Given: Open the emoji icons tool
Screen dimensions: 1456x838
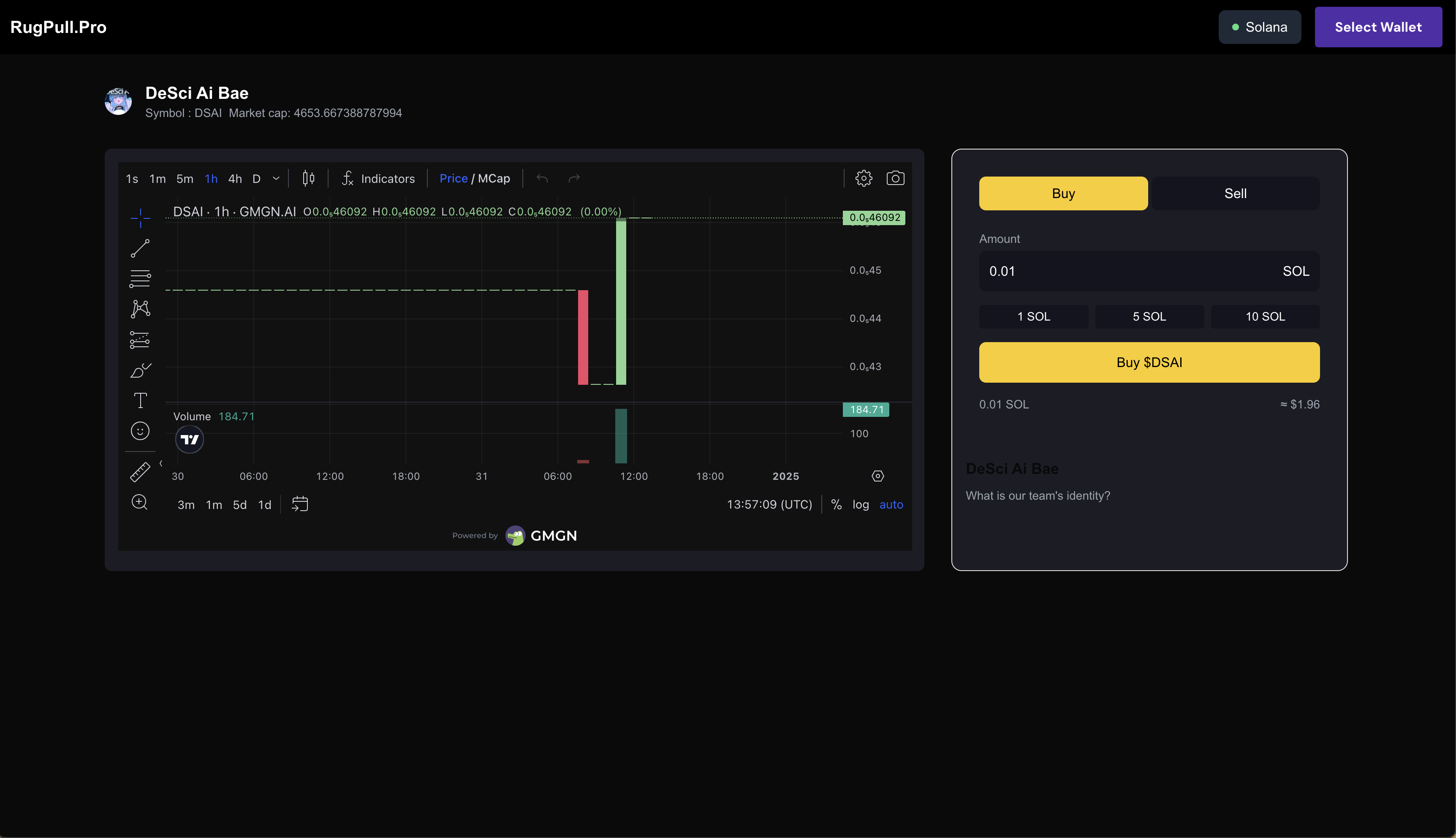Looking at the screenshot, I should [x=140, y=431].
